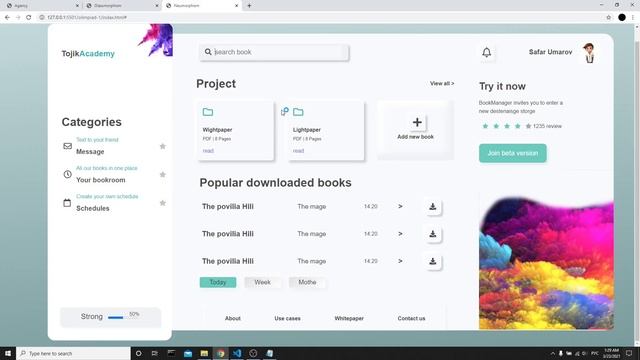Download the third The povilla Hill book

[433, 261]
